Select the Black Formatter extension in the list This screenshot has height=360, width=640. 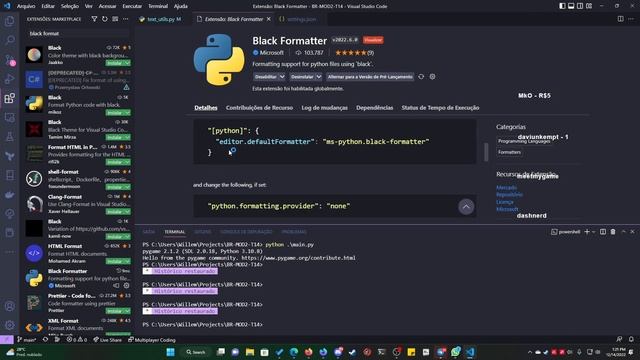78,278
